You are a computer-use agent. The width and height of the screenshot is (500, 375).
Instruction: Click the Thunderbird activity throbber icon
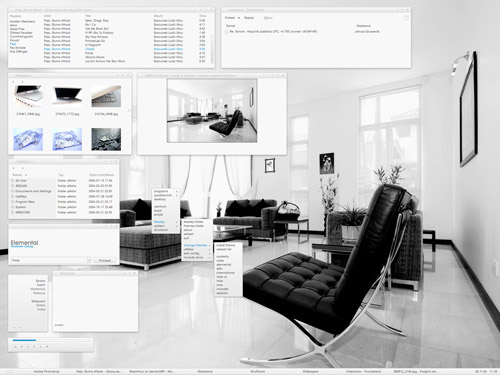click(x=406, y=18)
